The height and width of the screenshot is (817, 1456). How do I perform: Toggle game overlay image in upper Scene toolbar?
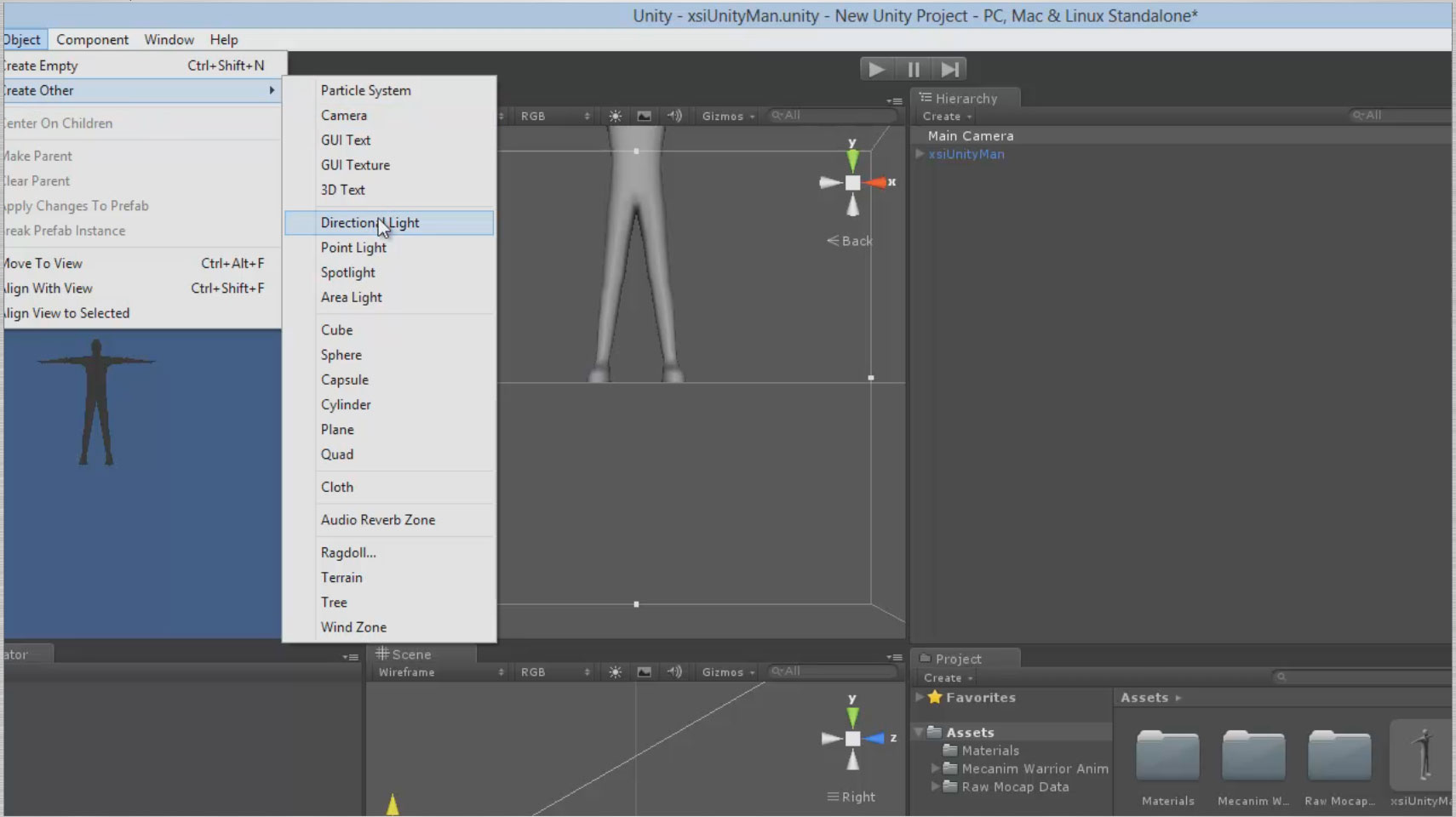pos(645,116)
